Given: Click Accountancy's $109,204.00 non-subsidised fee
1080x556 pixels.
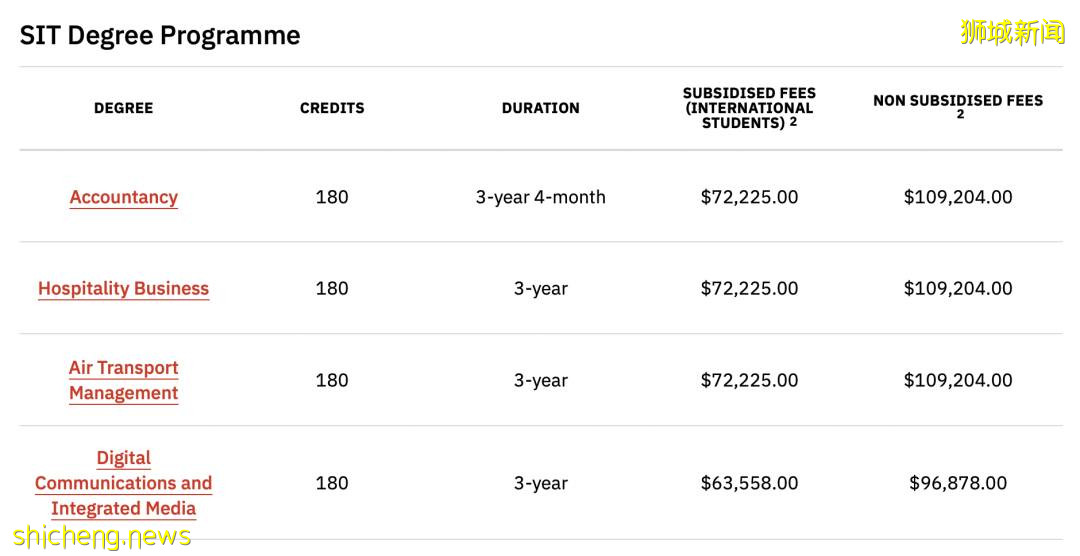Looking at the screenshot, I should coord(958,197).
